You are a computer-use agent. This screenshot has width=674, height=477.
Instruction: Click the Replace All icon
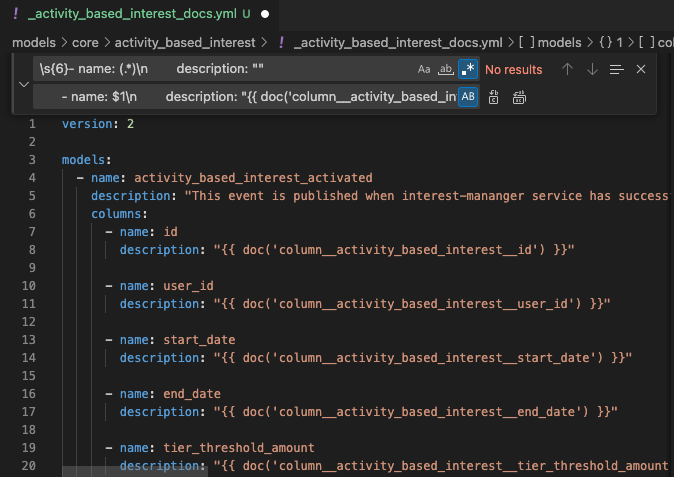point(519,97)
